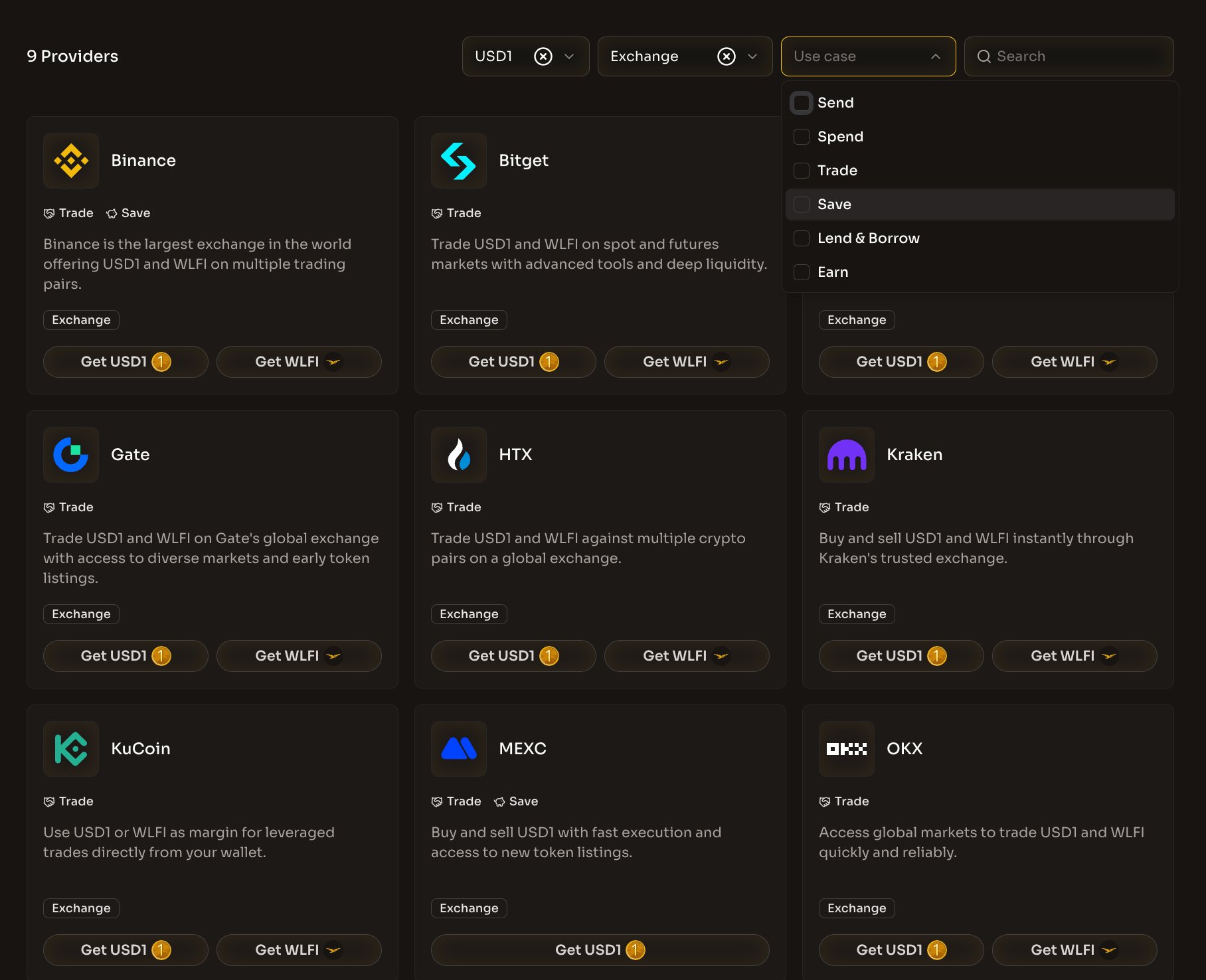The image size is (1206, 980).
Task: Select Lend & Borrow menu option
Action: pos(868,238)
